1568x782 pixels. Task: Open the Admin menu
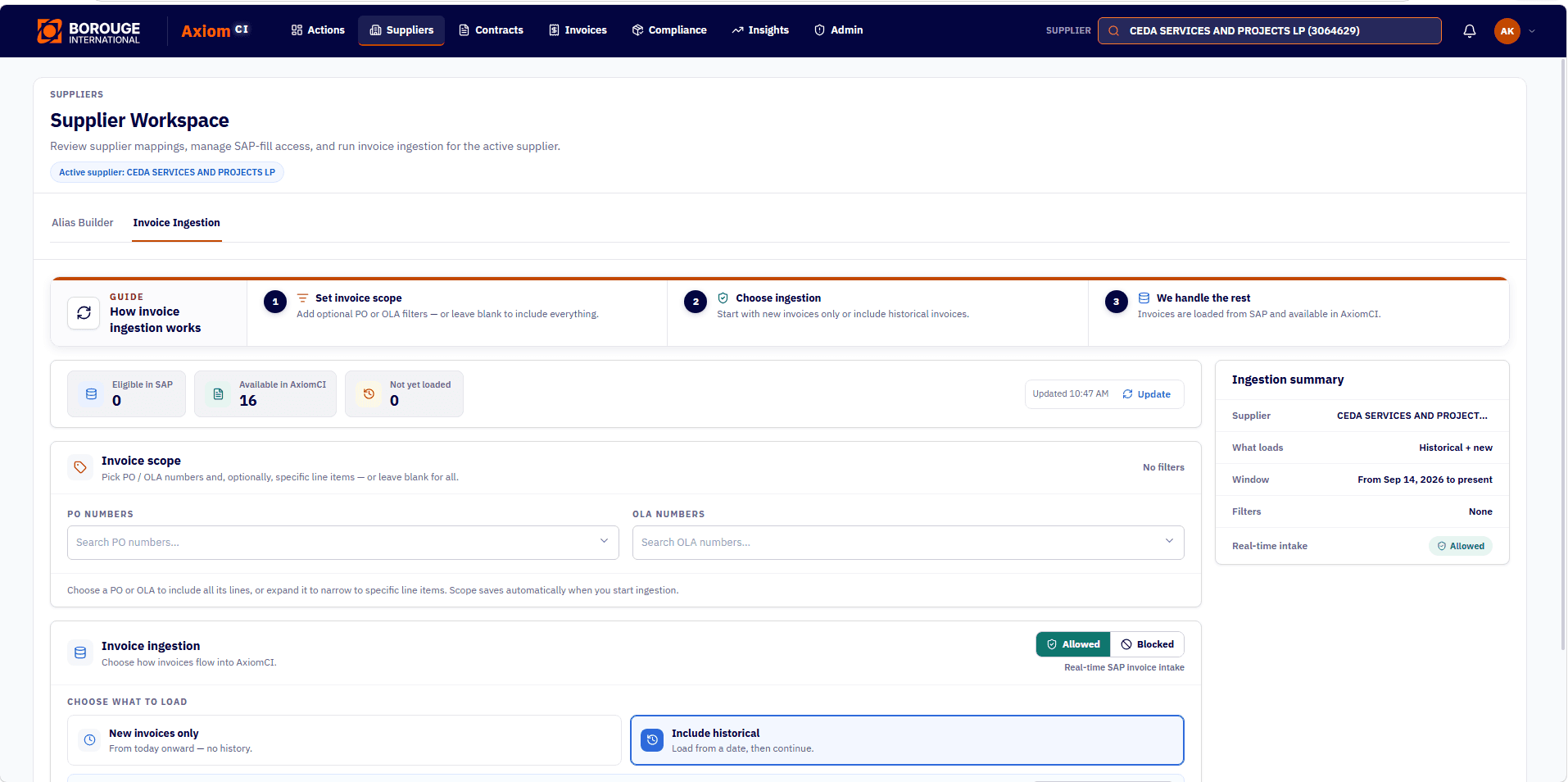click(x=838, y=30)
